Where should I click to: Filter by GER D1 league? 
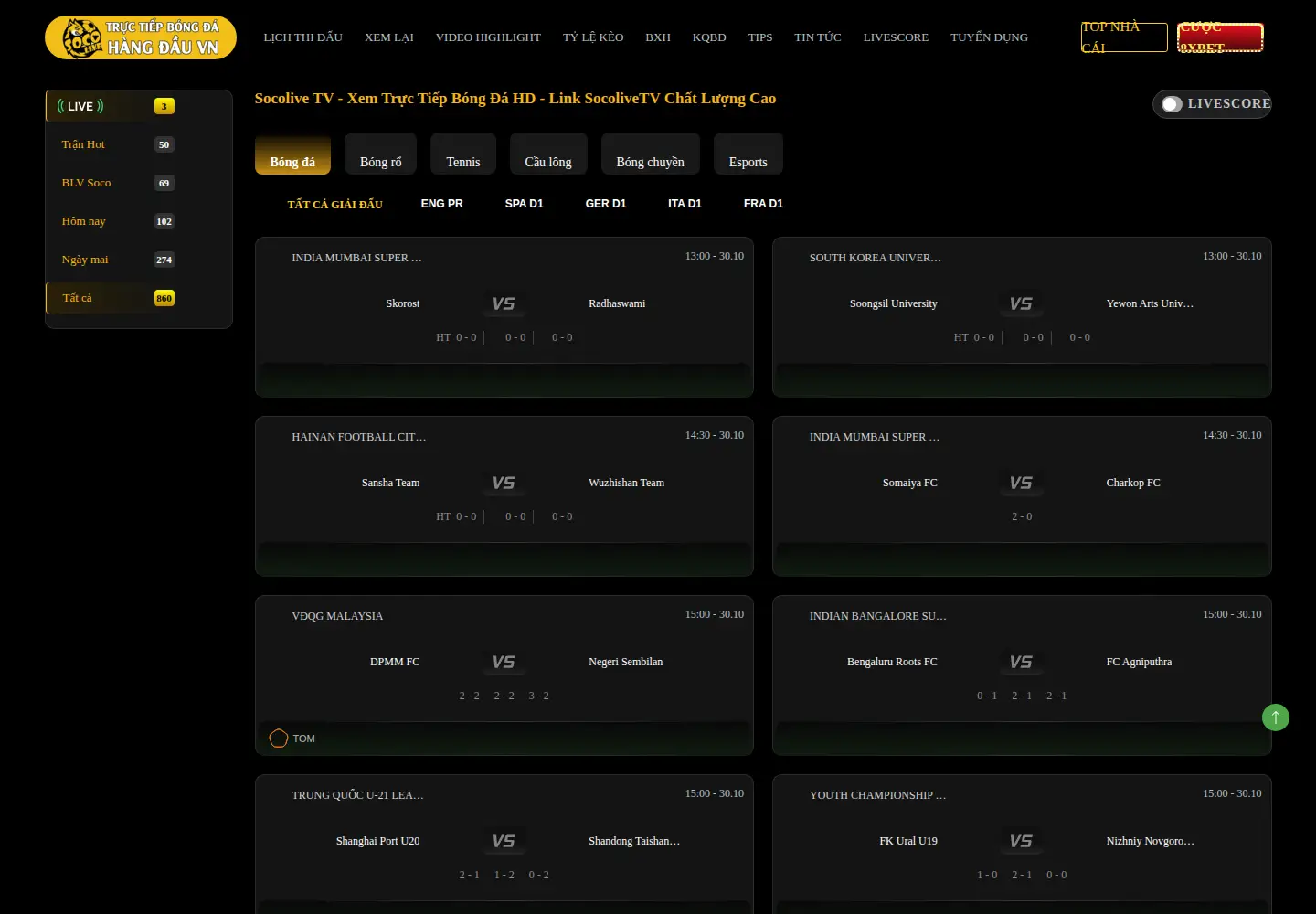606,204
